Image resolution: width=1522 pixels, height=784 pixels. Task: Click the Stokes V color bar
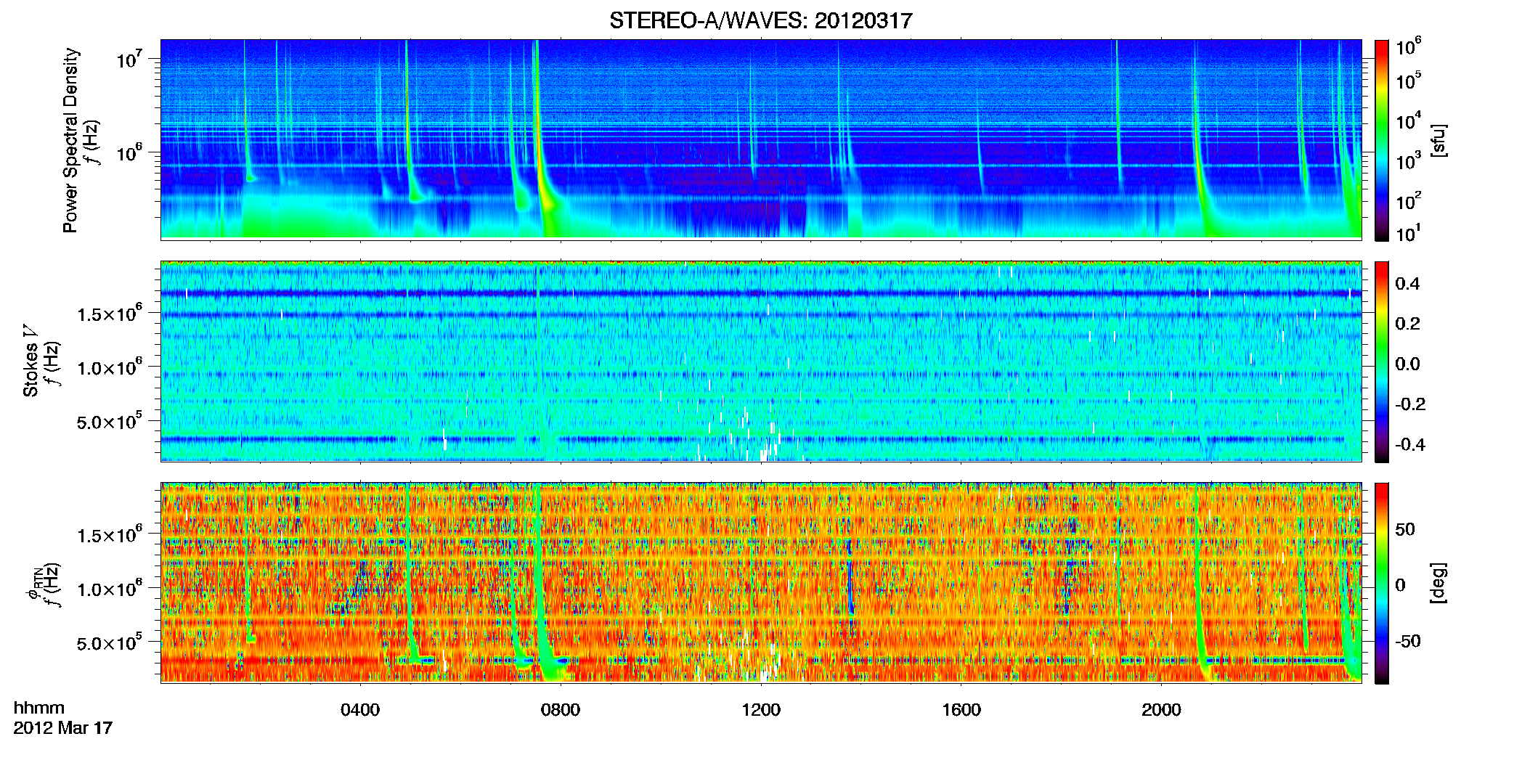pos(1382,362)
